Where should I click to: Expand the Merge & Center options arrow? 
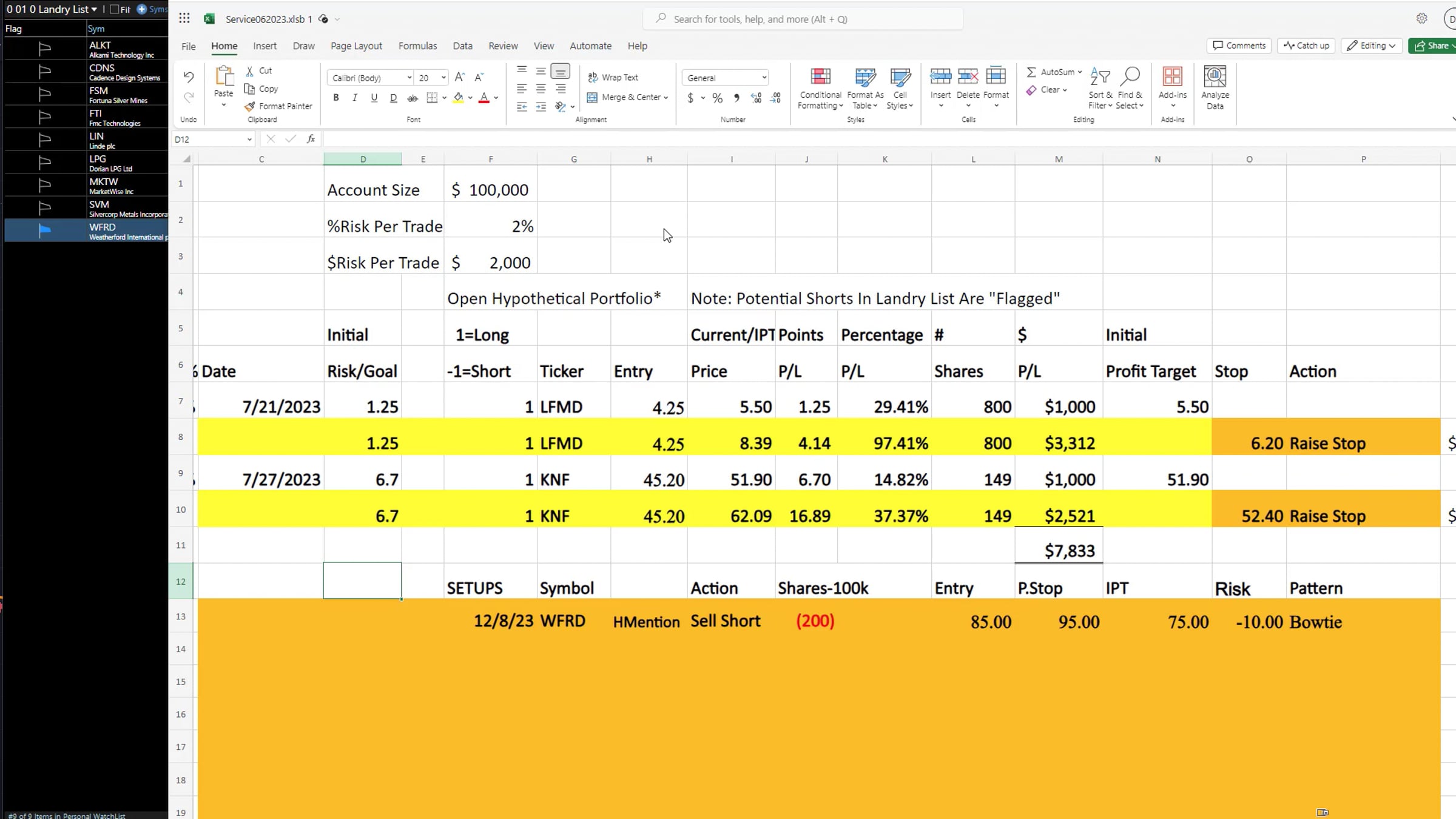point(666,97)
